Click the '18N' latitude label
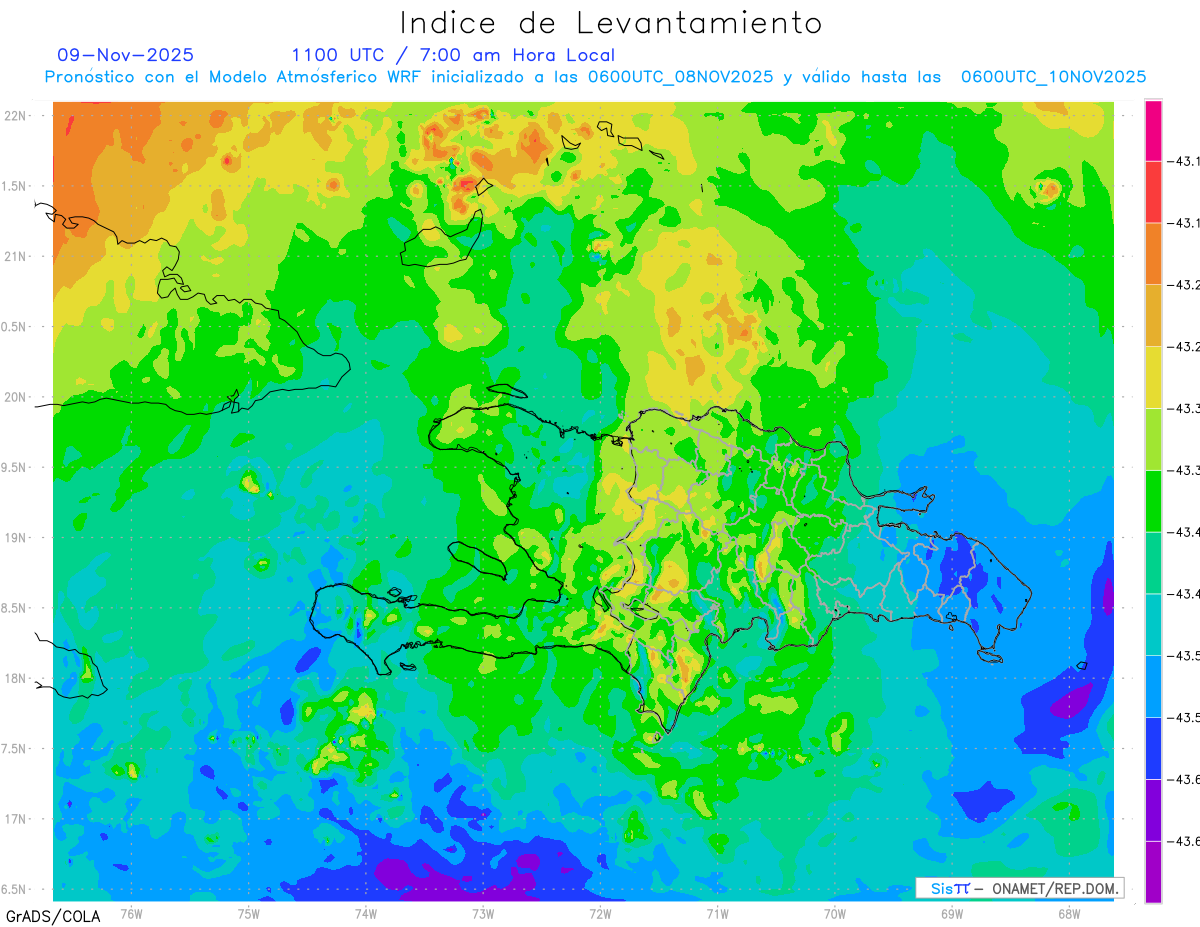Screen dimensions: 1200x927 click(x=15, y=678)
